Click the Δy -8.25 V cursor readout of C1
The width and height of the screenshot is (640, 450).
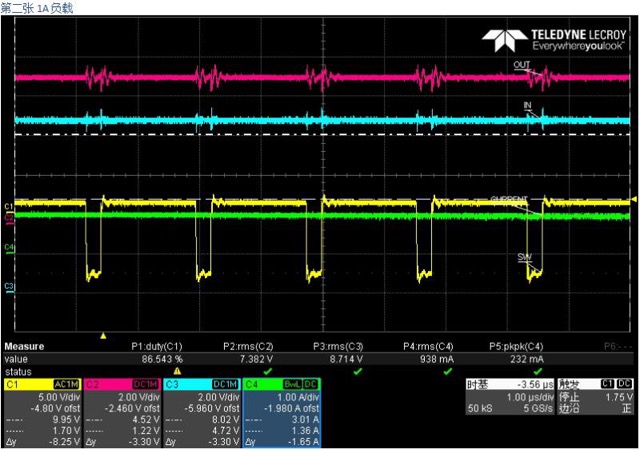coord(42,442)
